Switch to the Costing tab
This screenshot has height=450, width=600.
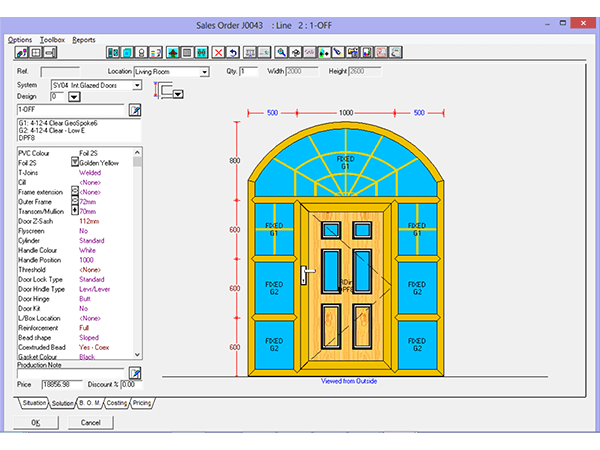tap(117, 403)
